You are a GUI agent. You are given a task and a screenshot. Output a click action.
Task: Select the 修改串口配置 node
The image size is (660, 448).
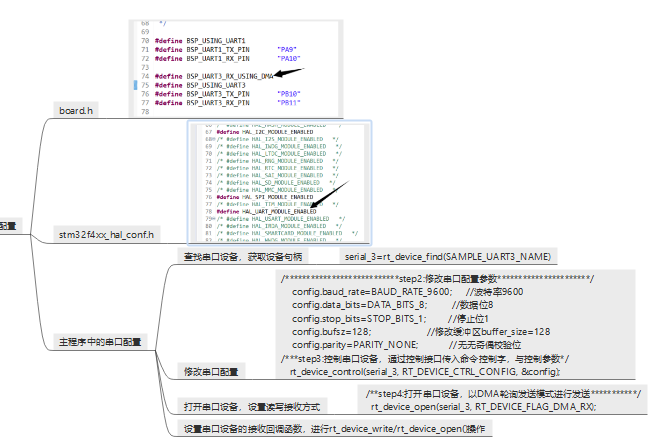[x=211, y=371]
